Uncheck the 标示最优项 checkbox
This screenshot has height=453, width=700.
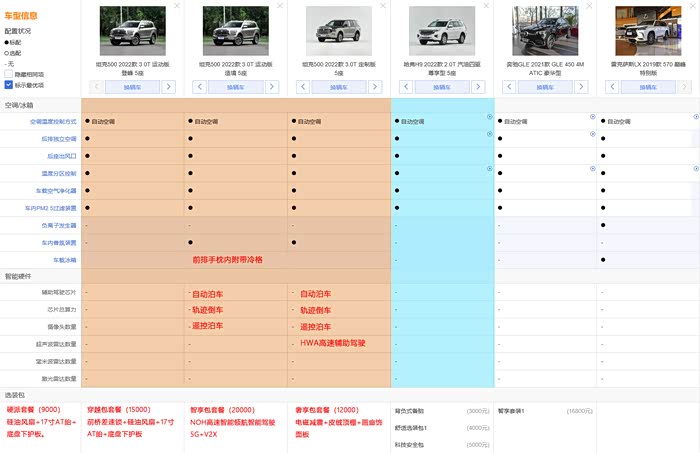8,84
